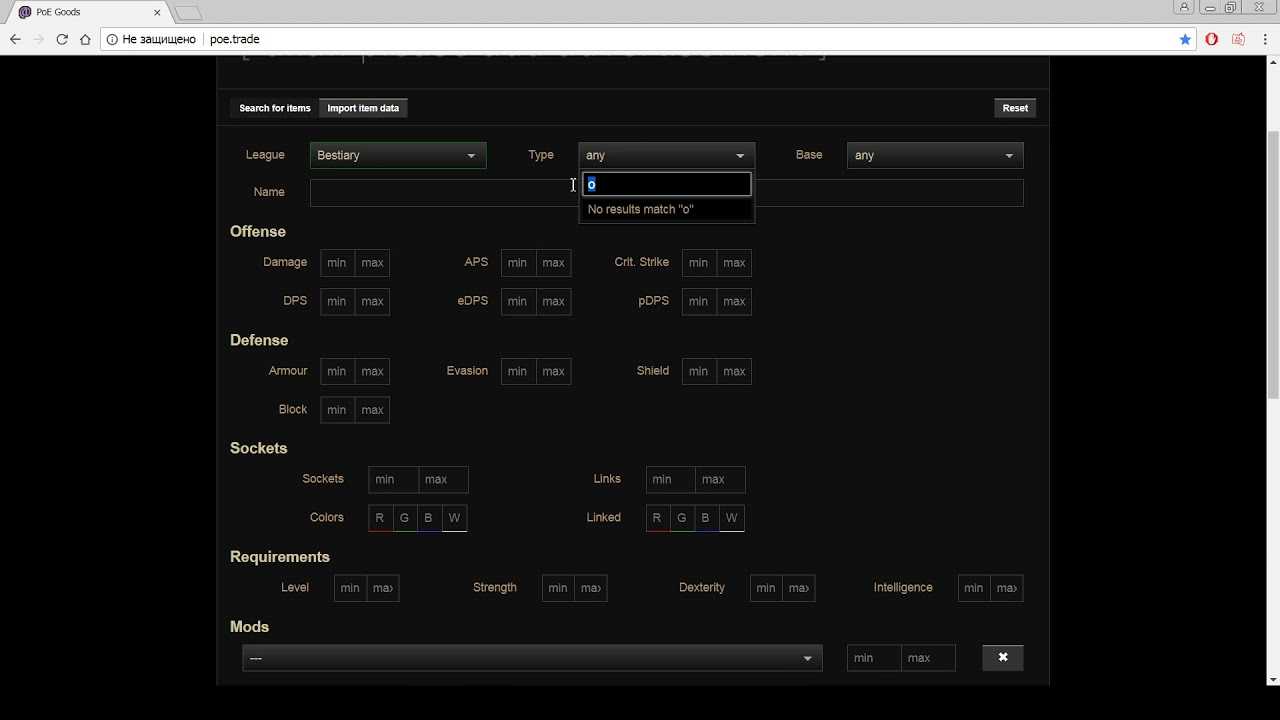Close the PoE Goods browser tab
Screen dimensions: 1280x720
click(x=157, y=12)
